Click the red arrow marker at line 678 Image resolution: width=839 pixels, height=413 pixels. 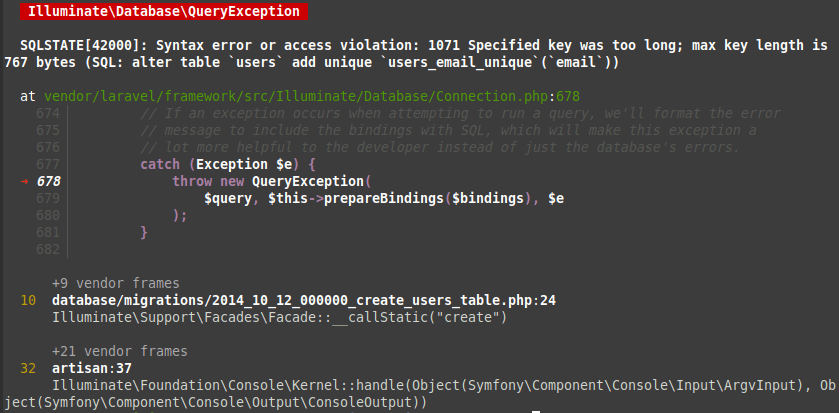tap(24, 181)
